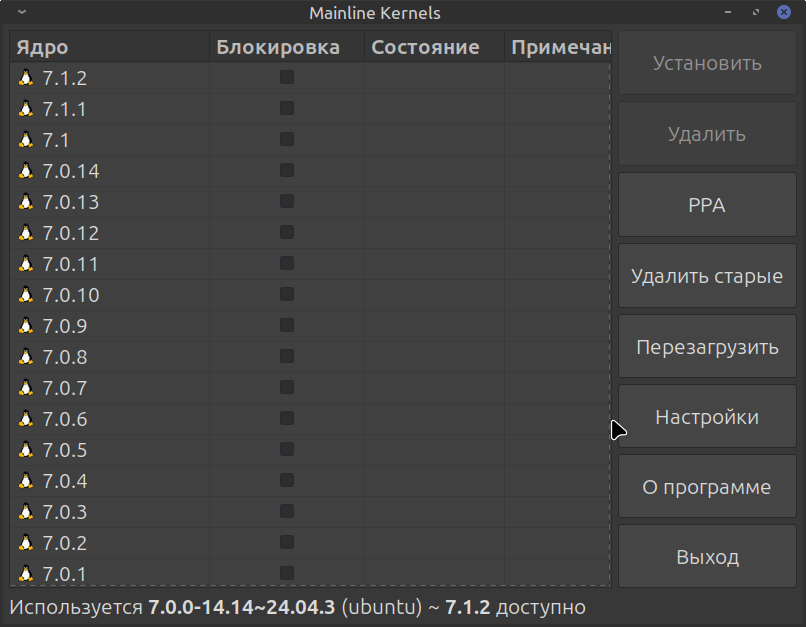This screenshot has width=806, height=627.
Task: Select the kernel version text 7.0.9
Action: point(65,326)
